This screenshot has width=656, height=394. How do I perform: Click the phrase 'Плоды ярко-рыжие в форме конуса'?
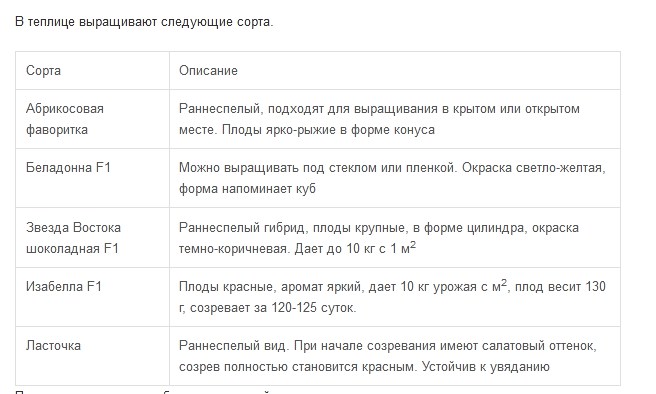(328, 130)
